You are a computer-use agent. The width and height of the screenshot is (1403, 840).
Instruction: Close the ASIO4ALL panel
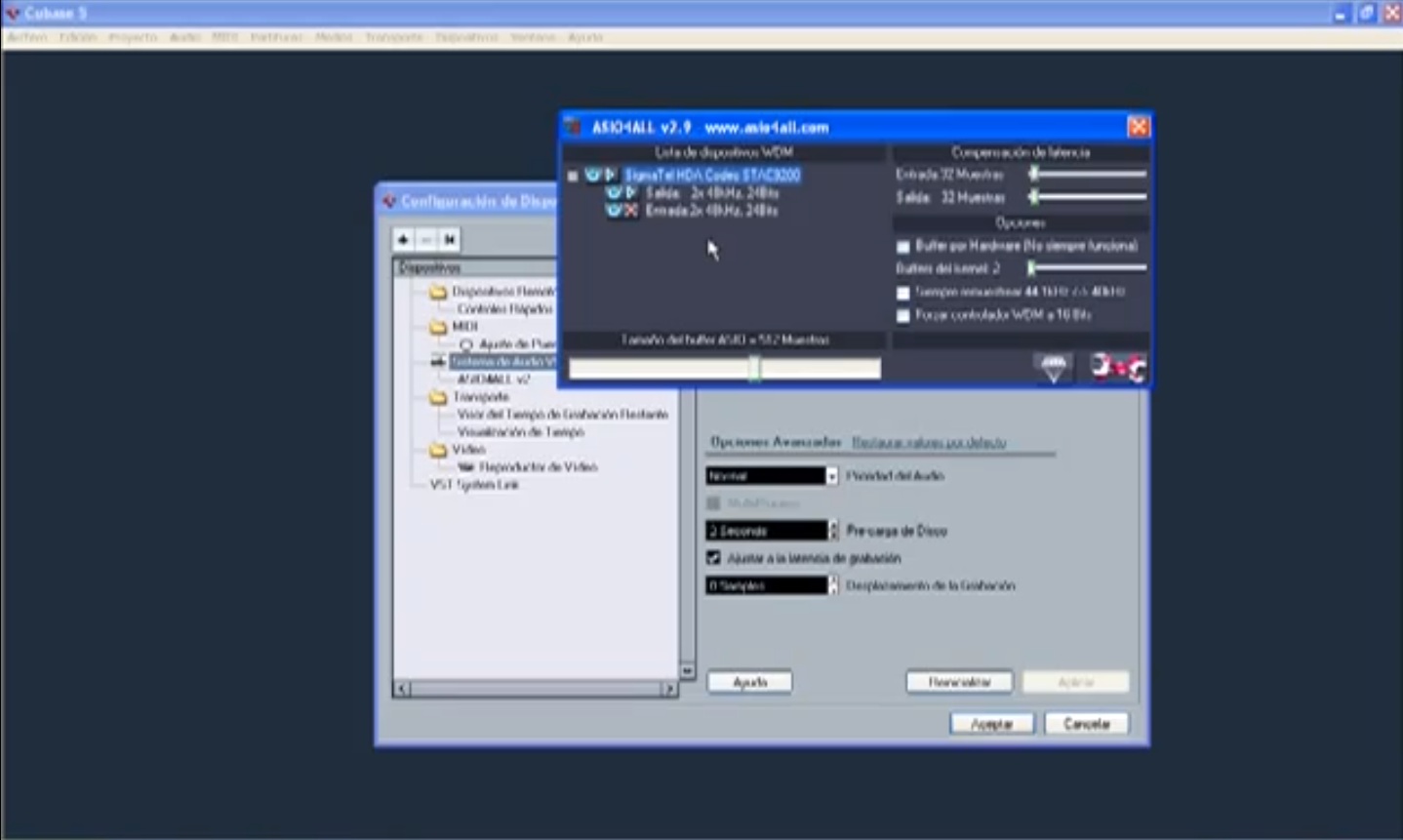pos(1138,127)
